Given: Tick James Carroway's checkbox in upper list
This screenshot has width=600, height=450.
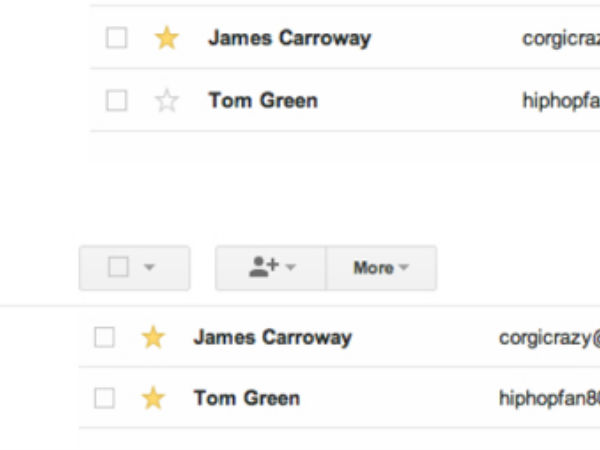Looking at the screenshot, I should (x=117, y=38).
